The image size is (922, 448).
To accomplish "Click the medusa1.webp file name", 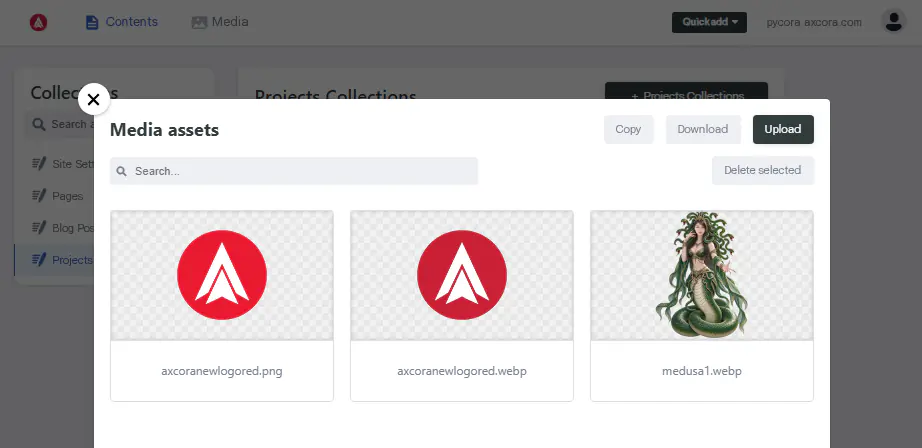I will click(x=701, y=372).
